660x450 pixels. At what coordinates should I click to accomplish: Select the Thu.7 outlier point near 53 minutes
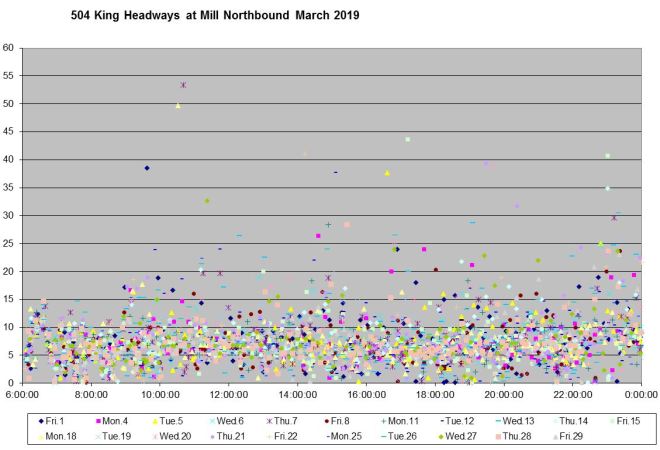183,85
